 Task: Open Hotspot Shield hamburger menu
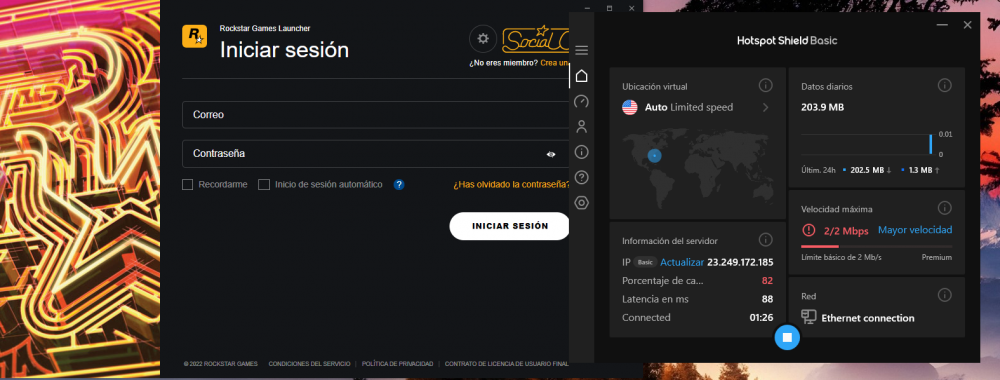[582, 50]
